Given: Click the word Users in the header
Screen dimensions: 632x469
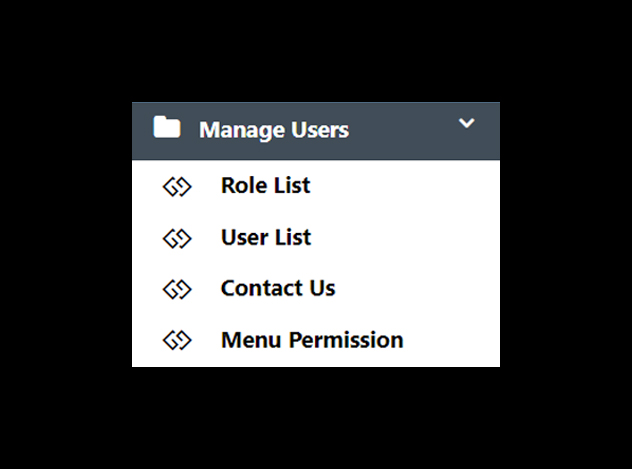Looking at the screenshot, I should pyautogui.click(x=320, y=130).
